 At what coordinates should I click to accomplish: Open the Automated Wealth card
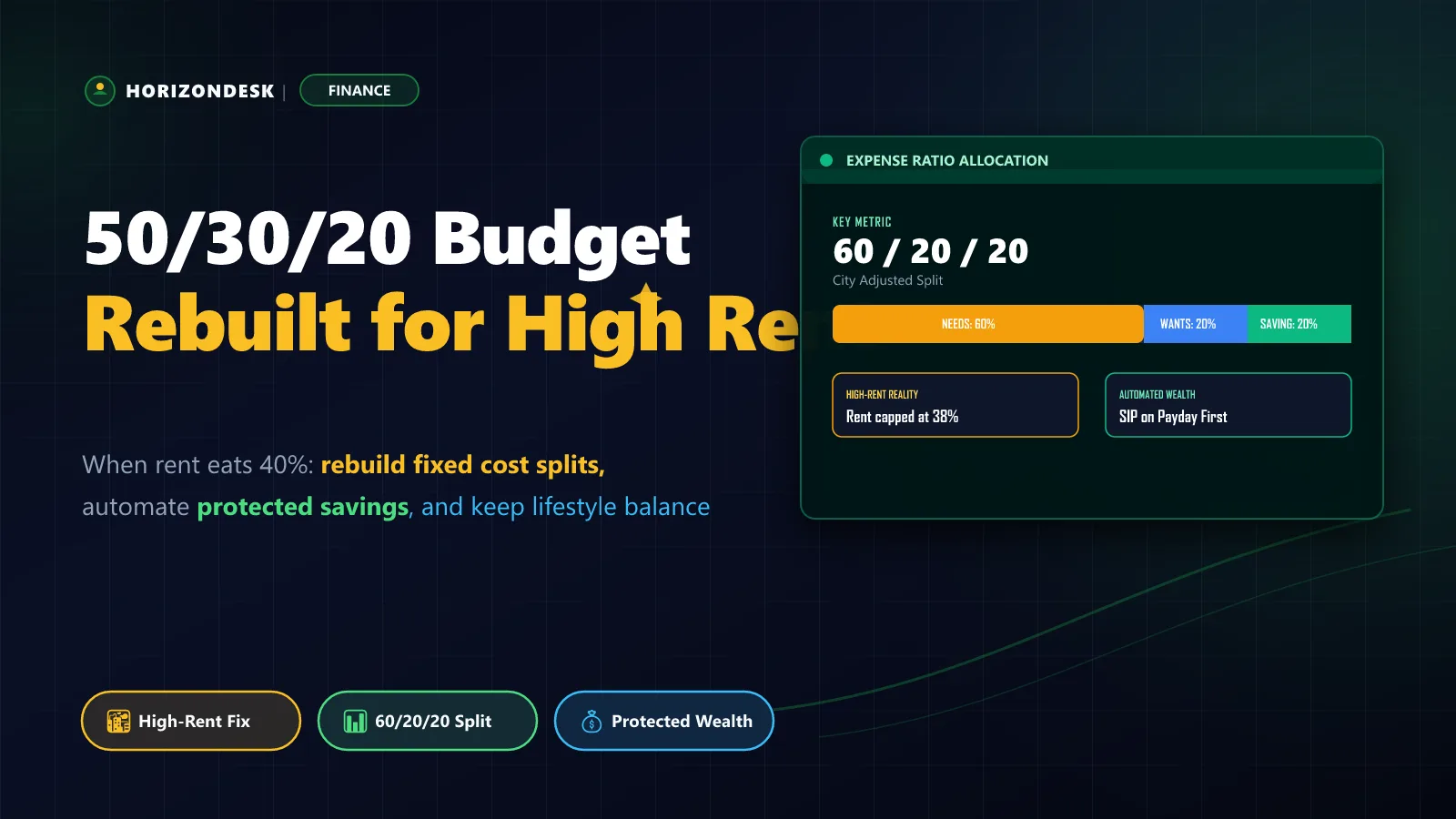pos(1228,405)
